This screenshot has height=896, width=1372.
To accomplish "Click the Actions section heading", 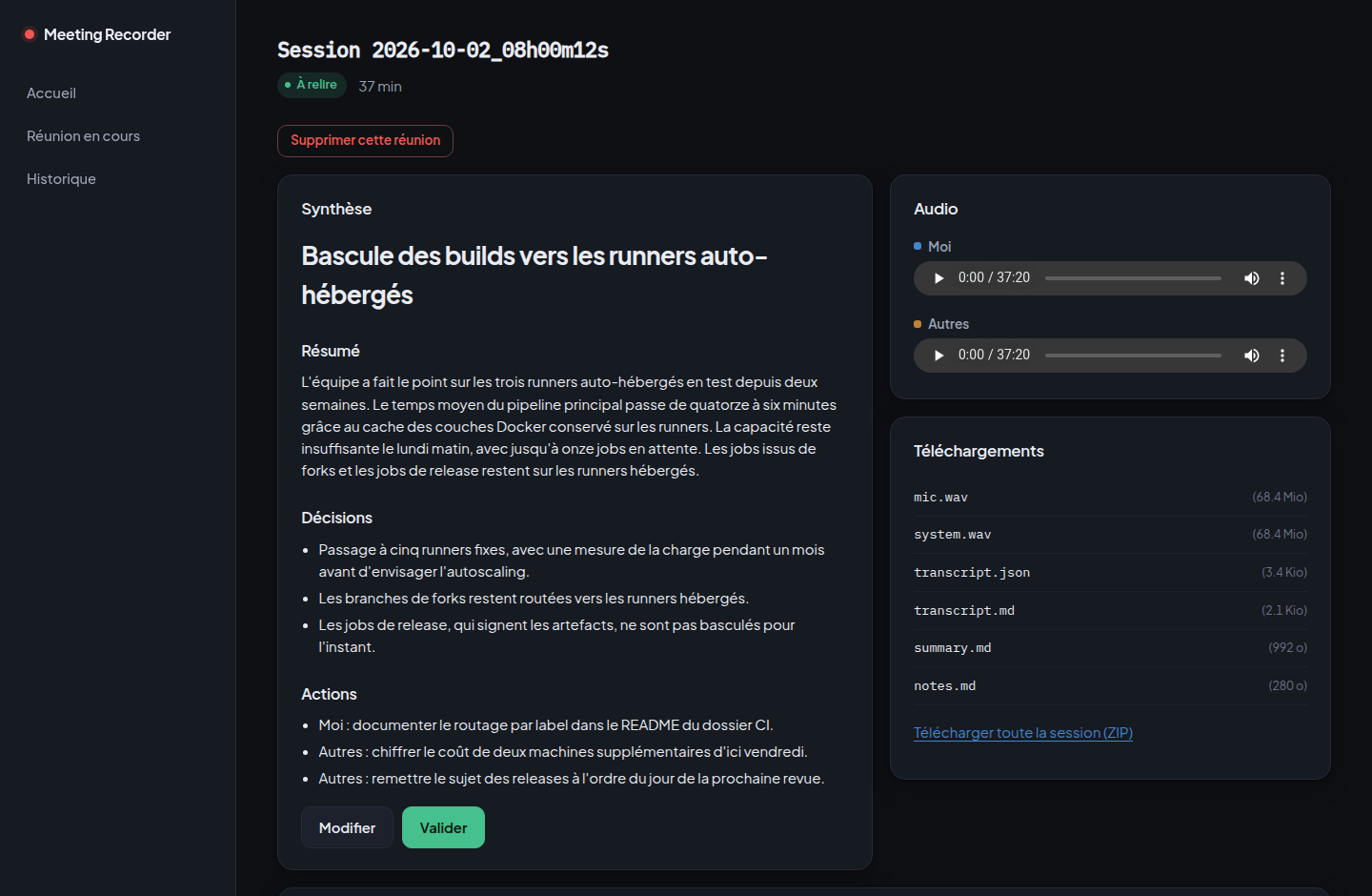I will click(329, 694).
